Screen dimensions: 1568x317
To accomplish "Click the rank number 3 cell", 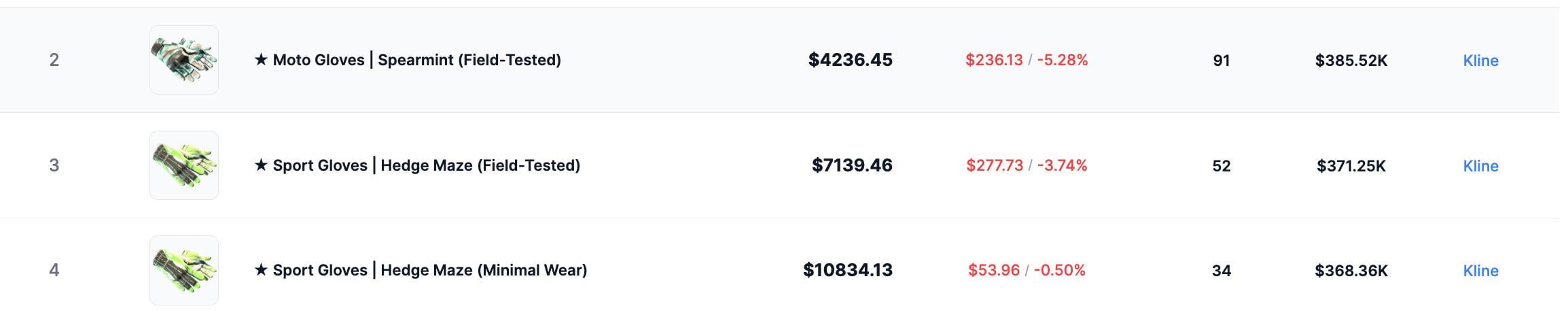I will [54, 165].
